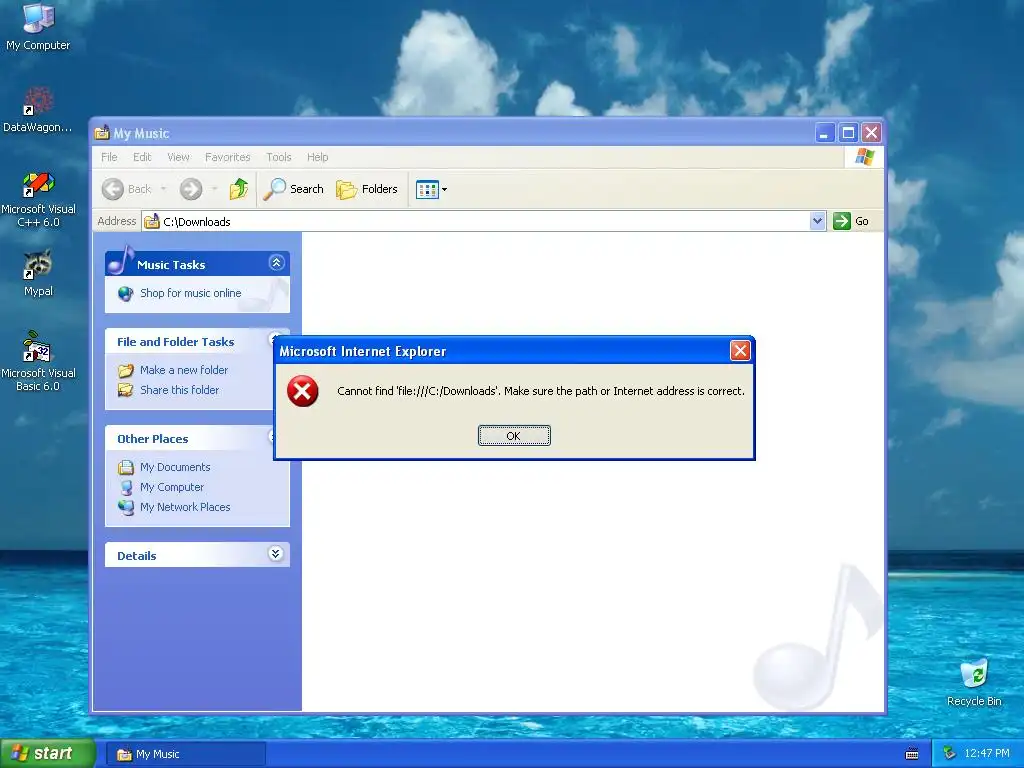Close the Microsoft Internet Explorer error dialog

(x=740, y=351)
